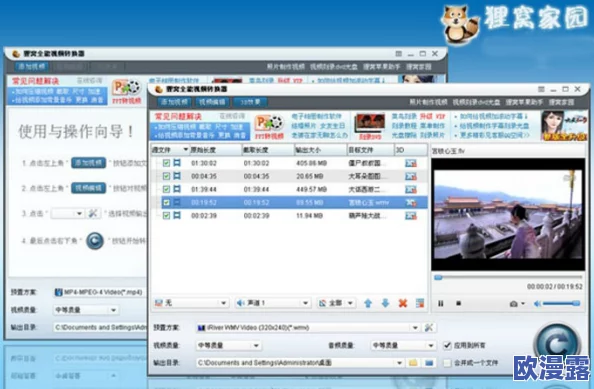Move selected file up with the blue arrow
Viewport: 594px width, 389px height.
[x=368, y=303]
